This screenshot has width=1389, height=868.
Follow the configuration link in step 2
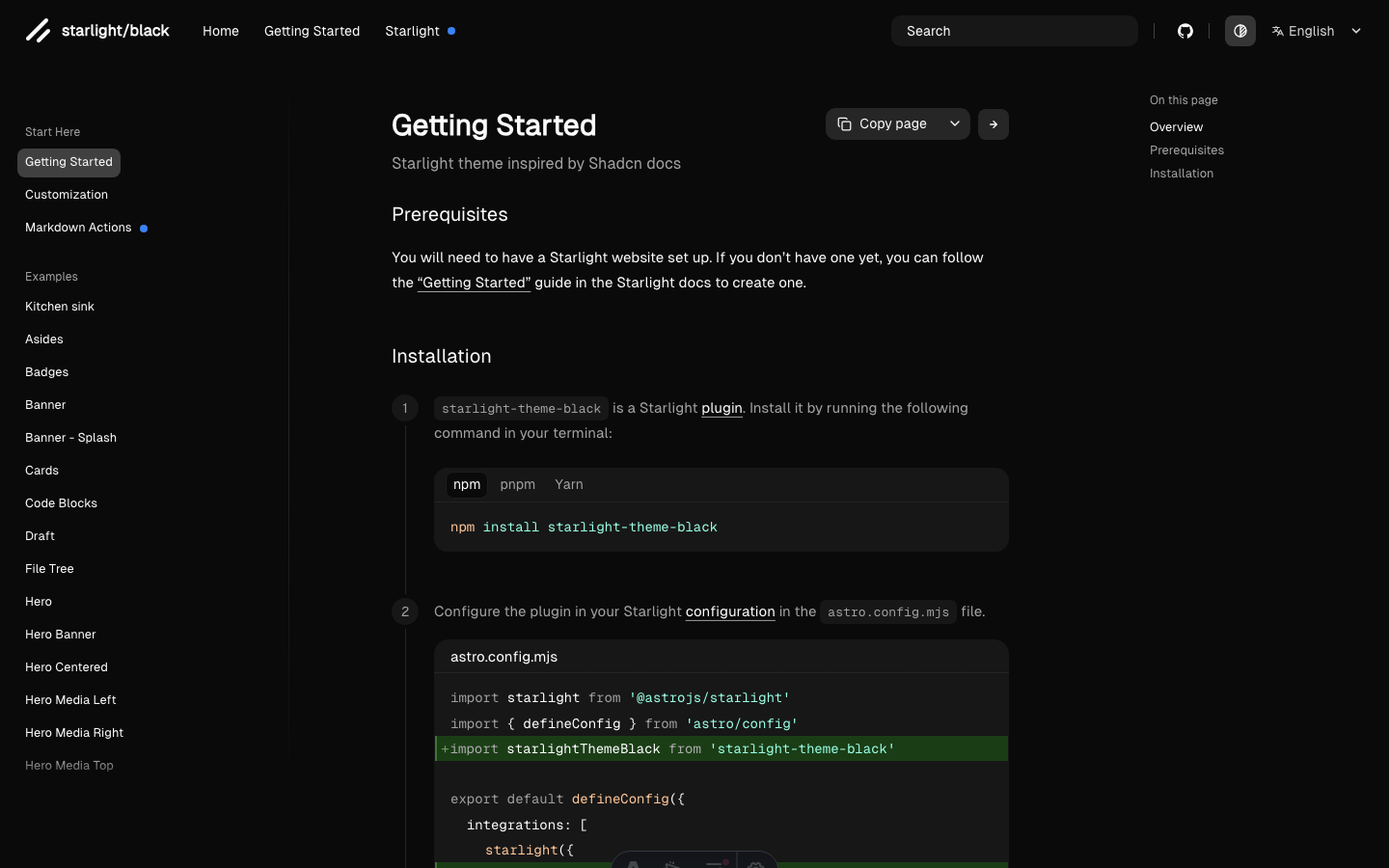point(730,611)
